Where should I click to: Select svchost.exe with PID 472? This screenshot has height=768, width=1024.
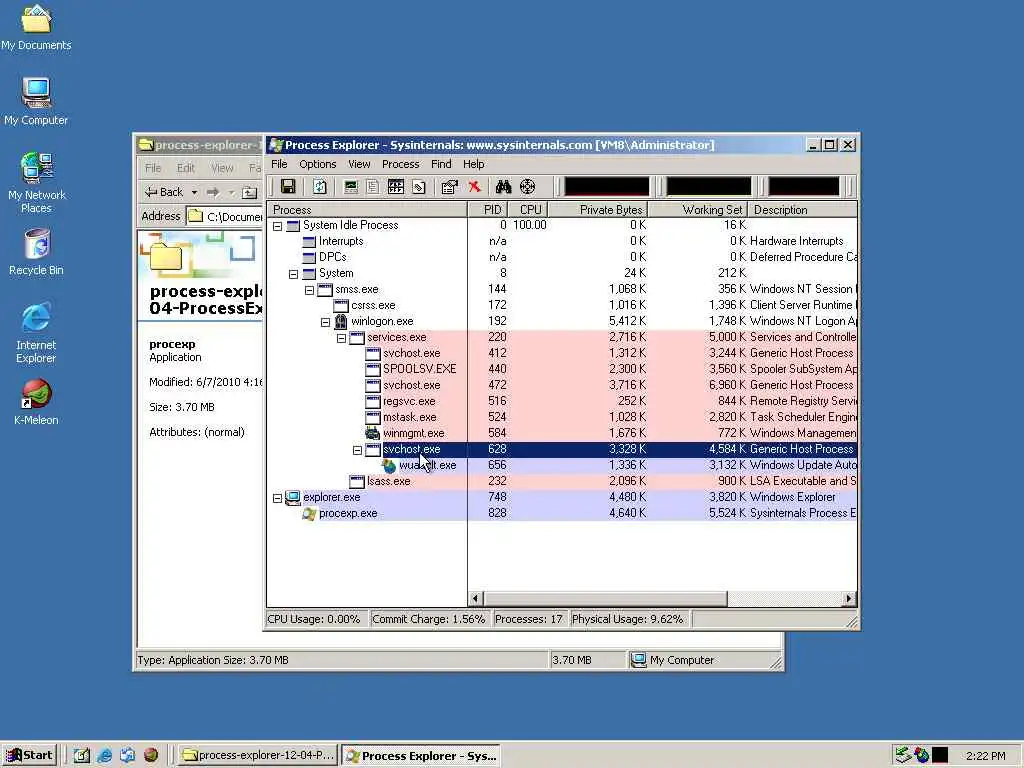click(x=562, y=385)
